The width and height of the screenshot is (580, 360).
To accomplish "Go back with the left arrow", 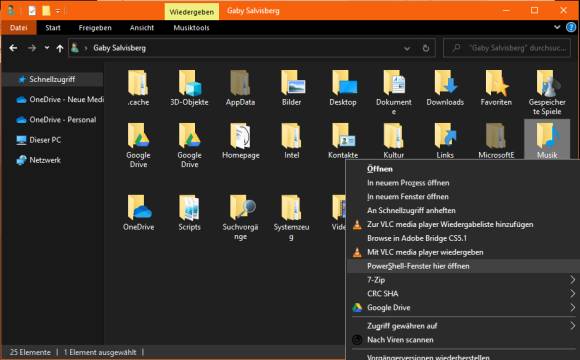I will pos(13,48).
